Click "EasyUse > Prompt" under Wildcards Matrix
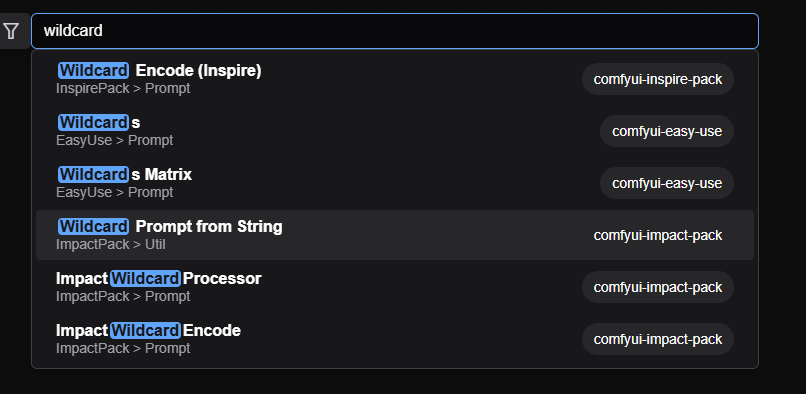806x394 pixels. (x=115, y=192)
